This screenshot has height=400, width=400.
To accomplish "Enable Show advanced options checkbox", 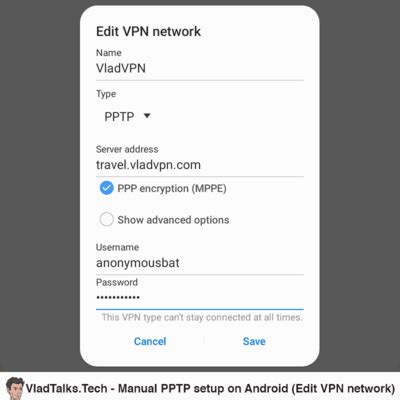I will pyautogui.click(x=107, y=219).
